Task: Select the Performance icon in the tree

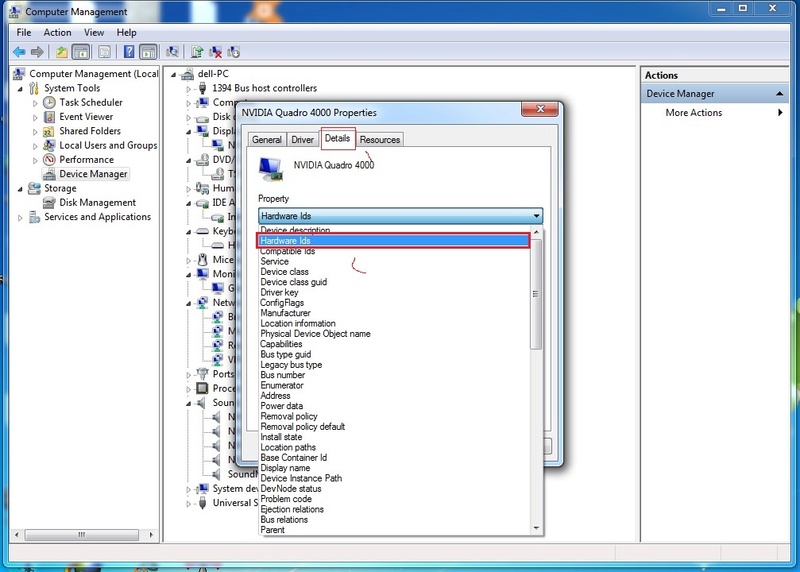Action: point(49,160)
